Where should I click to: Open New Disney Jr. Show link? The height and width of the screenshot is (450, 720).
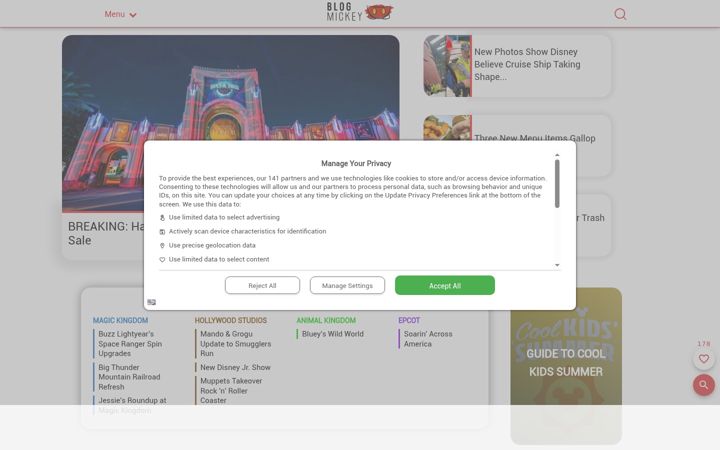tap(235, 367)
